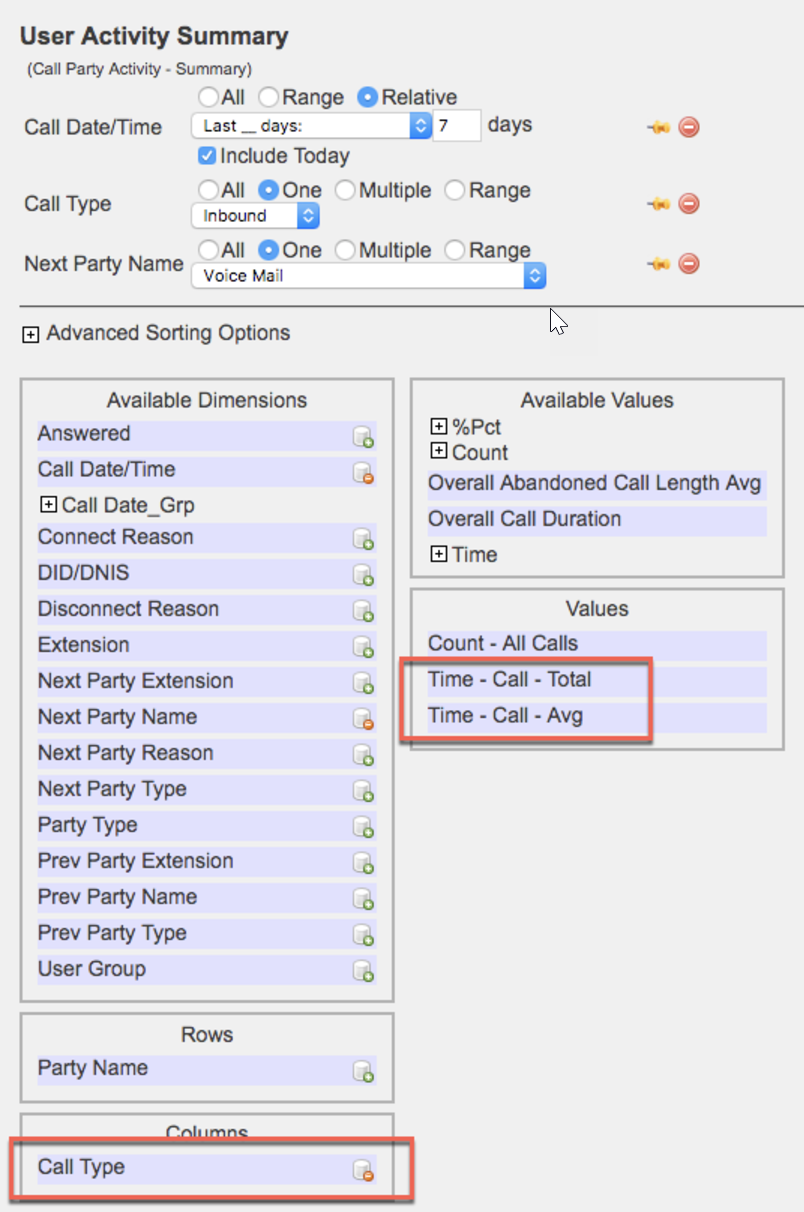Screen dimensions: 804x1212
Task: Open the 'Last __ days' dropdown
Action: [x=310, y=126]
